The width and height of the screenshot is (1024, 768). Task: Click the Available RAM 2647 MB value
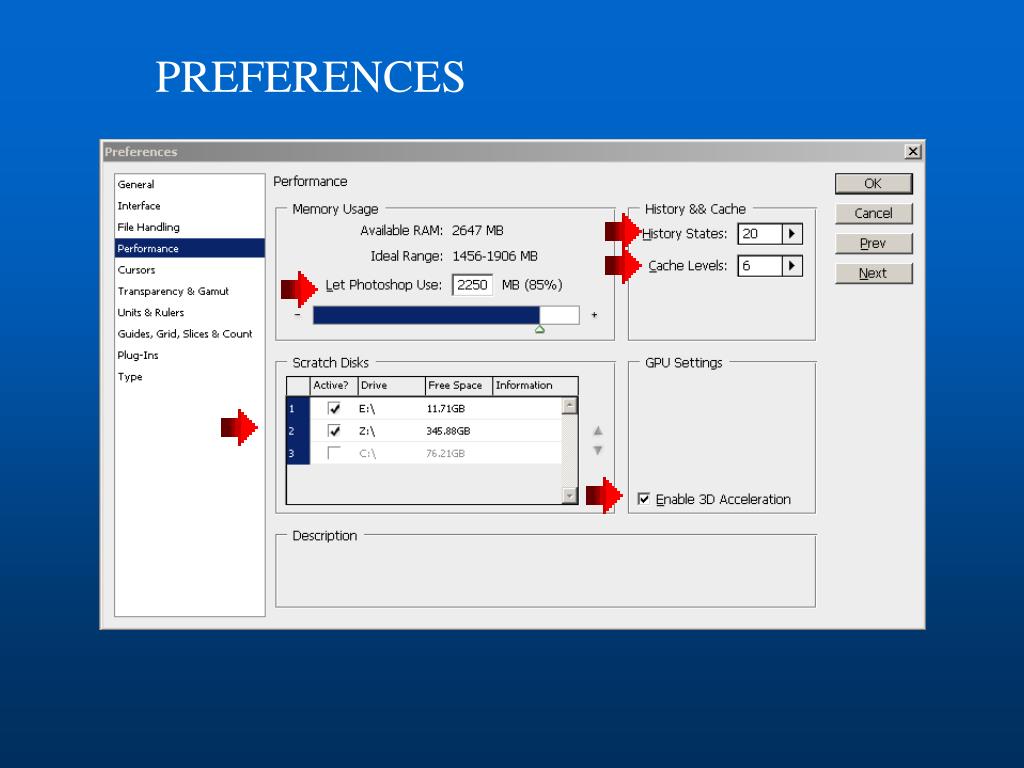(x=477, y=231)
